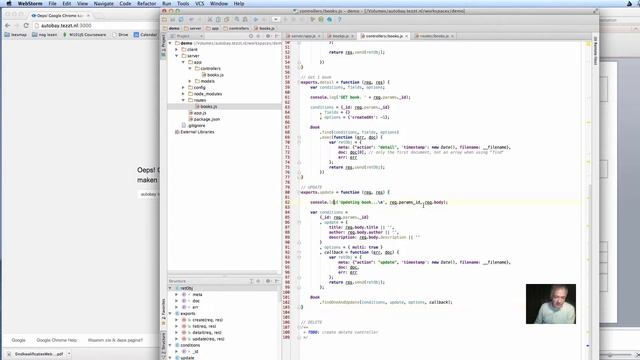Close the controllers/books.js editor tab
The height and width of the screenshot is (360, 640).
406,36
